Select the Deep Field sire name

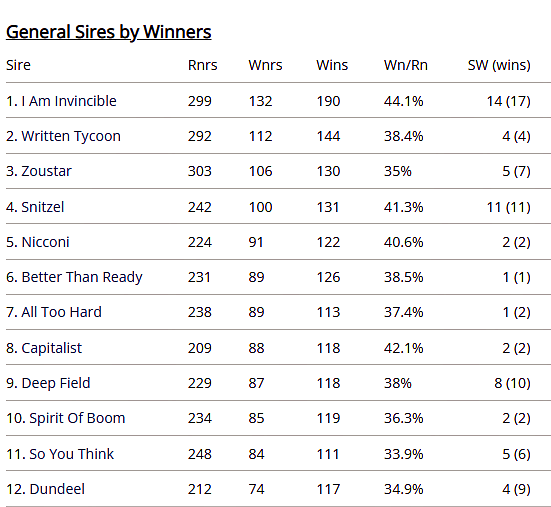click(56, 383)
